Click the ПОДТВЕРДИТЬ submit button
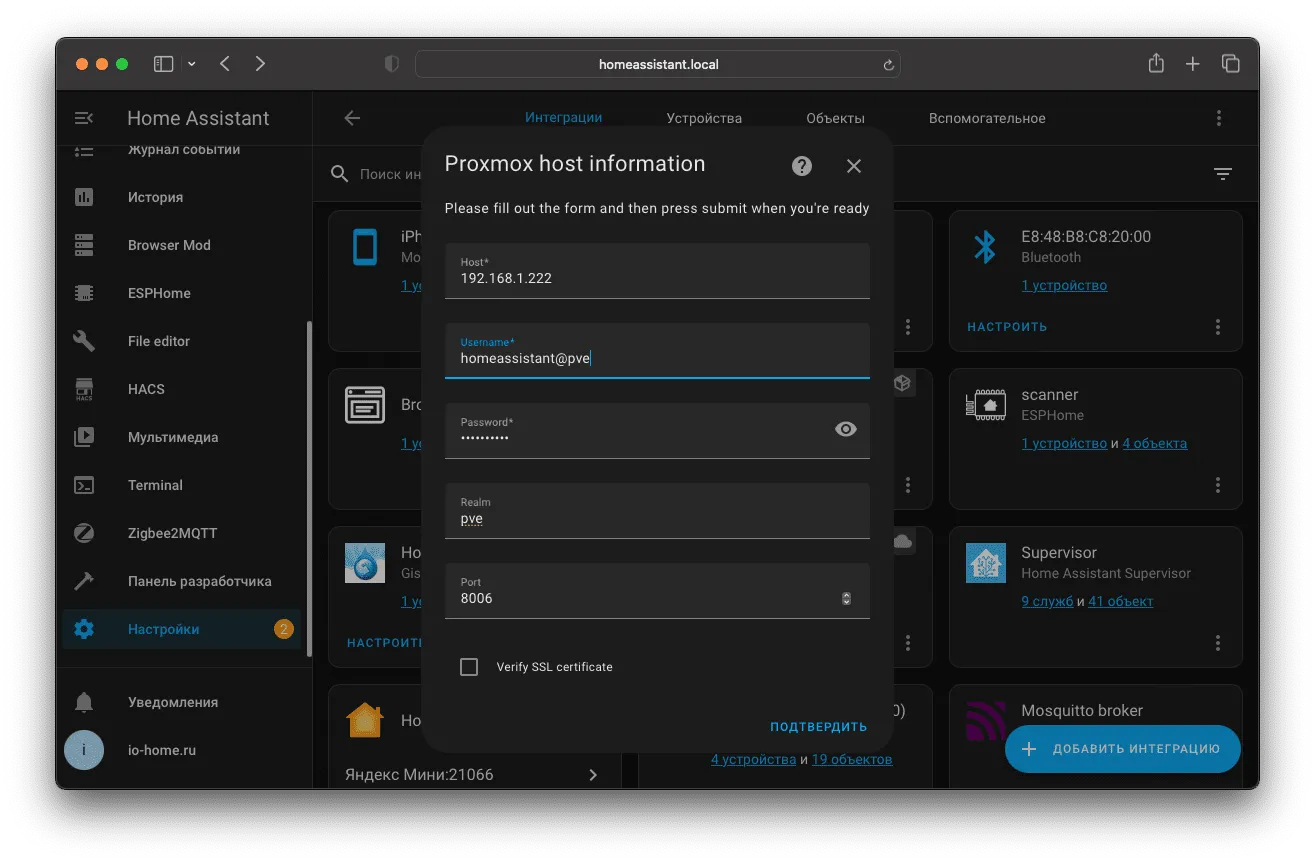Image resolution: width=1315 pixels, height=863 pixels. [x=819, y=727]
